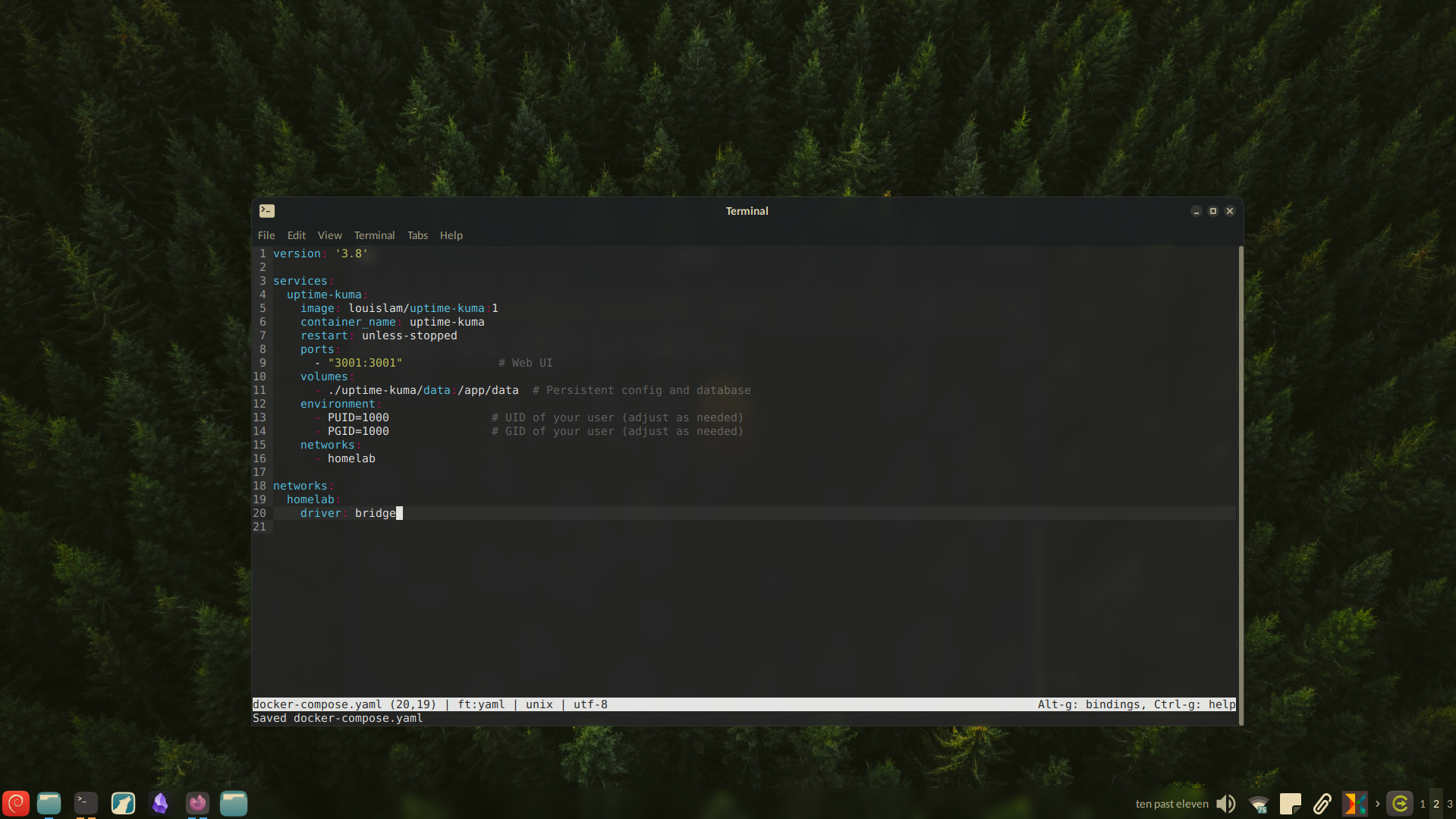Open the Tabs menu in Terminal
Viewport: 1456px width, 819px height.
point(417,235)
